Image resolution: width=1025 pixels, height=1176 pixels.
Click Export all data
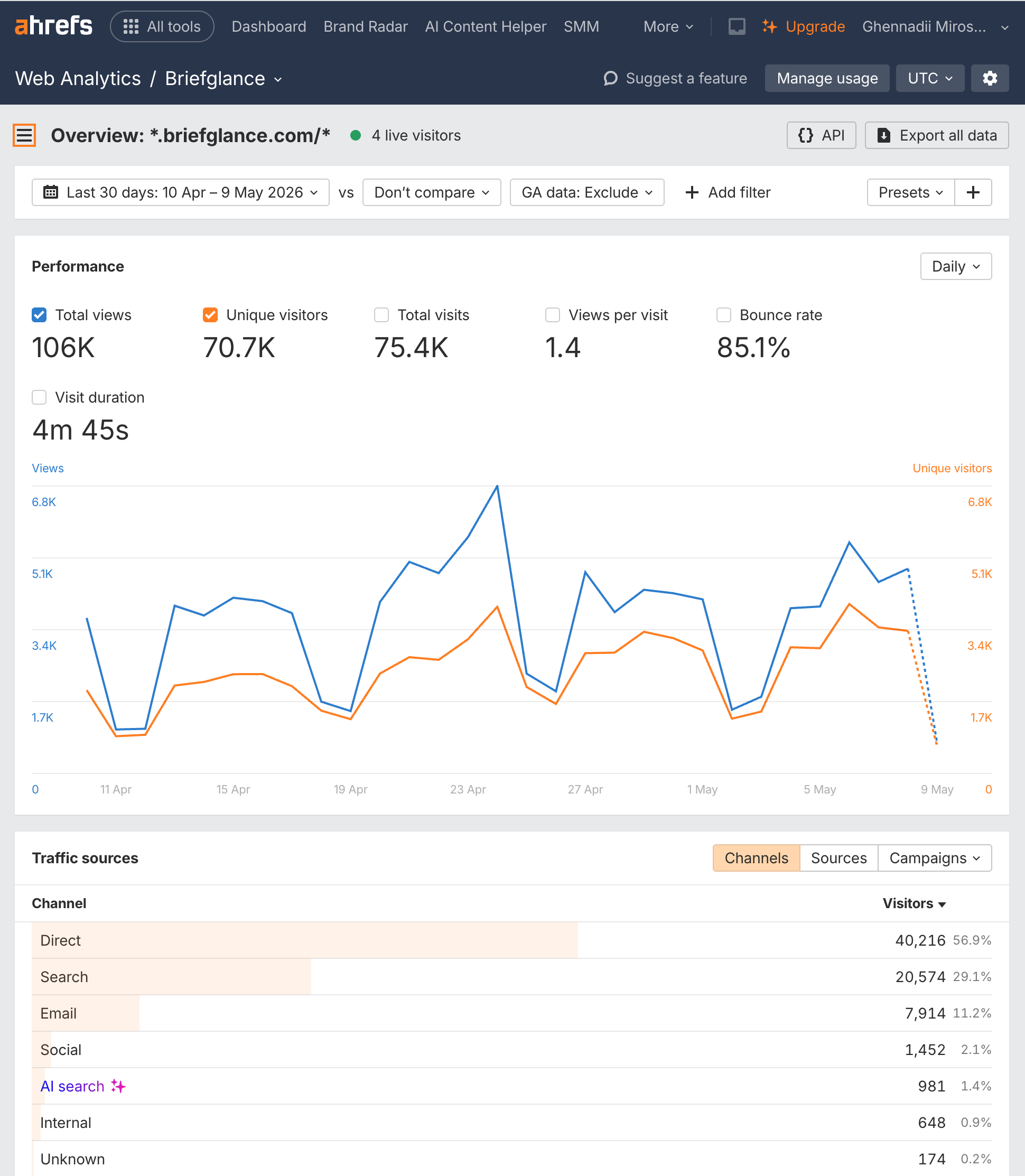[936, 136]
